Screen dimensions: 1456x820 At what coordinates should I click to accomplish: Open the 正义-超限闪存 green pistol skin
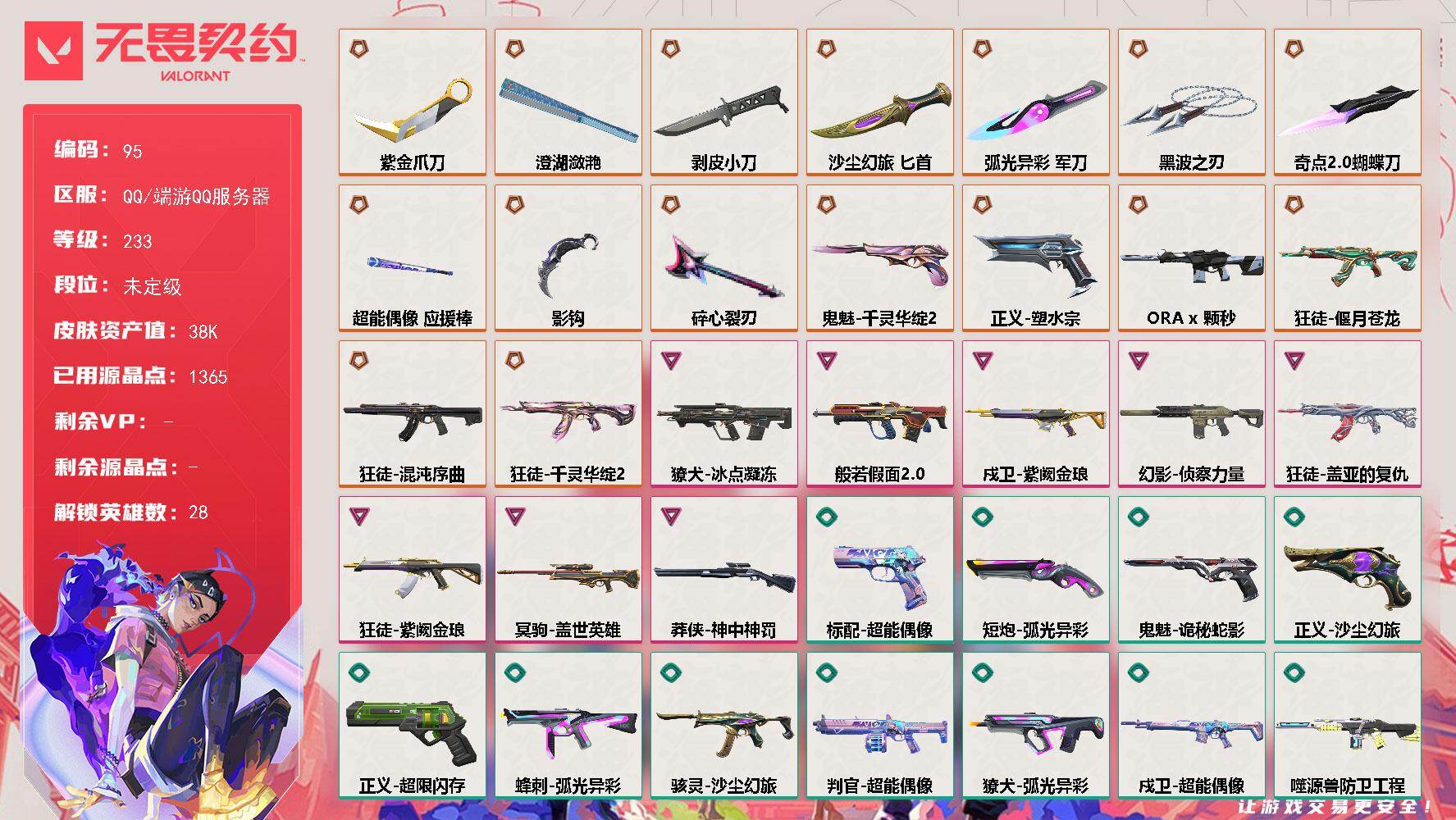pyautogui.click(x=413, y=726)
